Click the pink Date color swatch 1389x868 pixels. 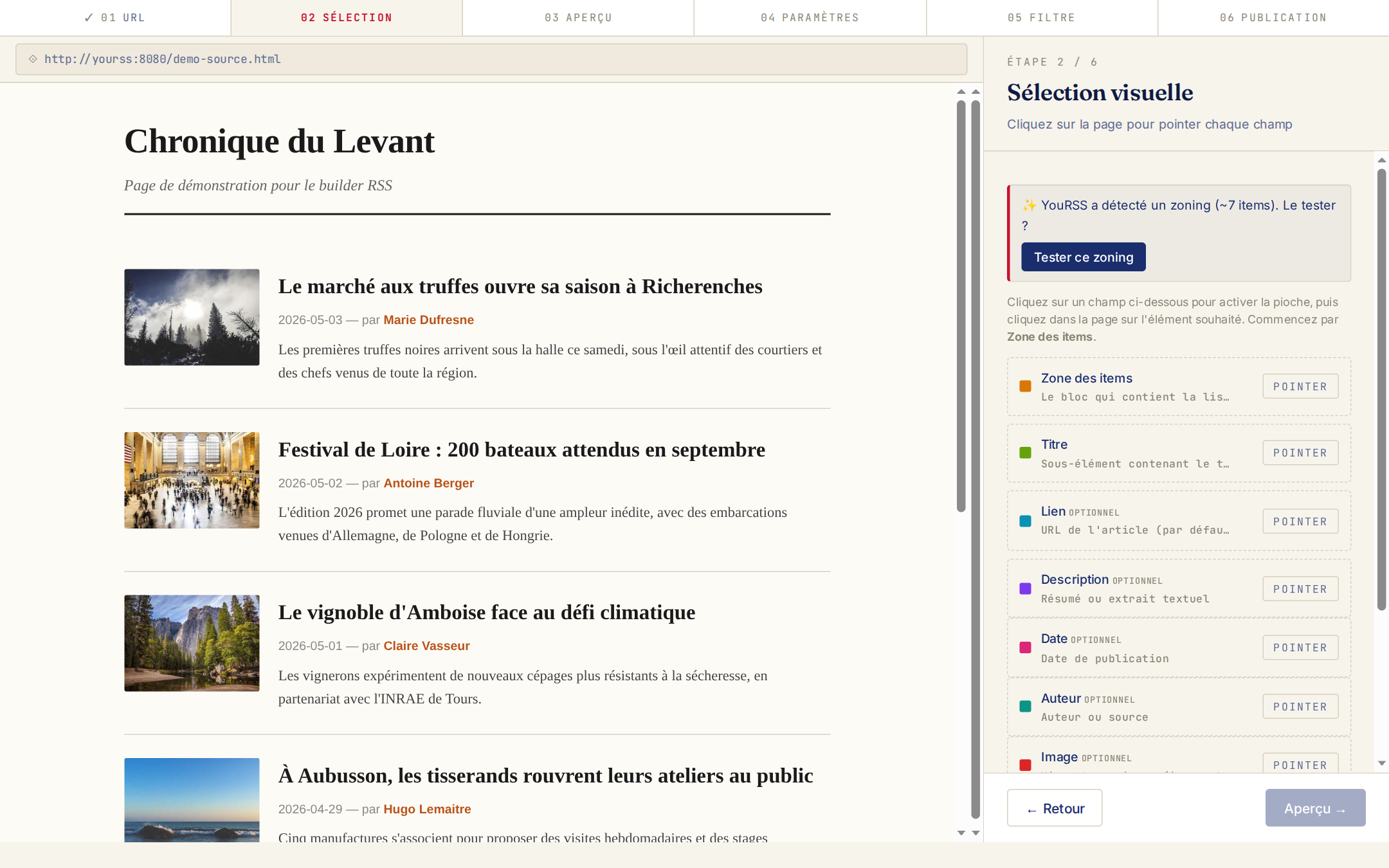1026,647
